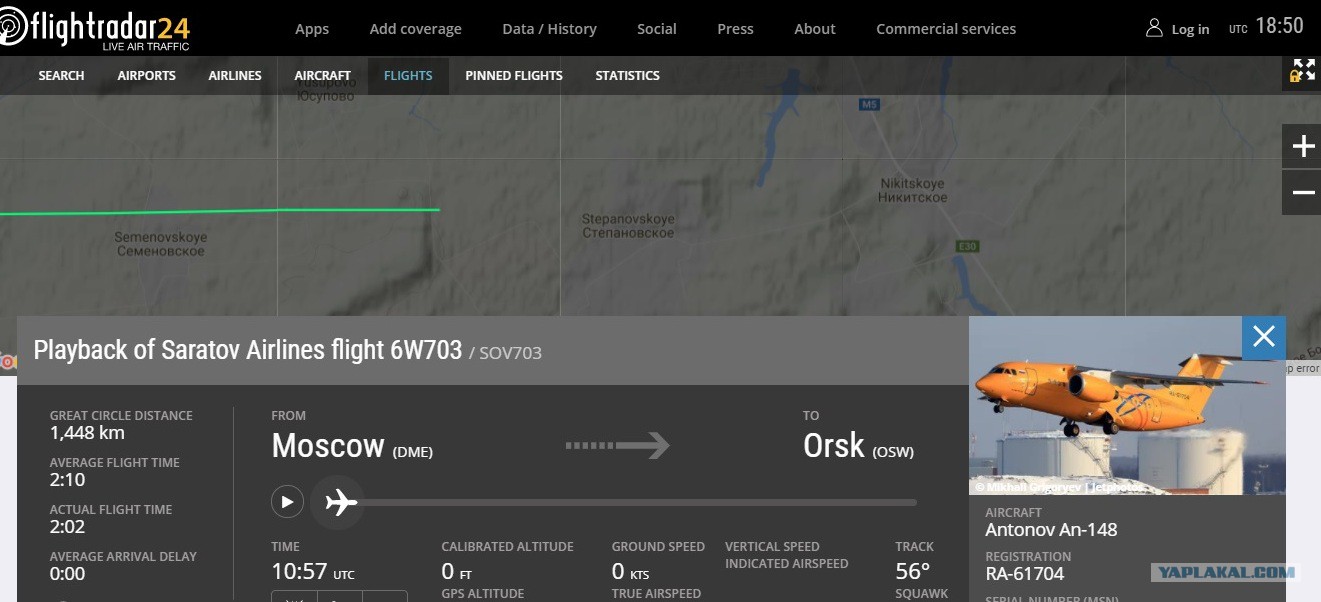
Task: Open the STATISTICS tab
Action: (627, 75)
